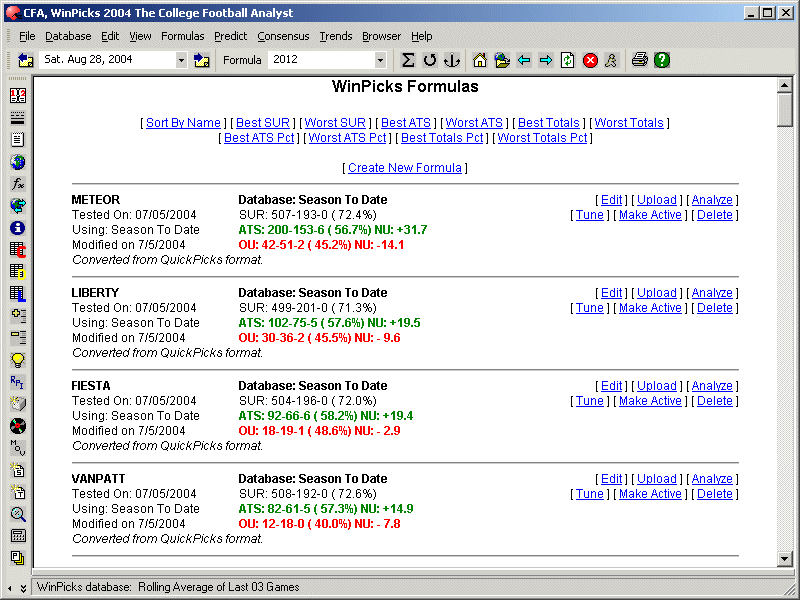Viewport: 800px width, 600px height.
Task: Open the scoreboard icon in the sidebar
Action: tap(18, 95)
